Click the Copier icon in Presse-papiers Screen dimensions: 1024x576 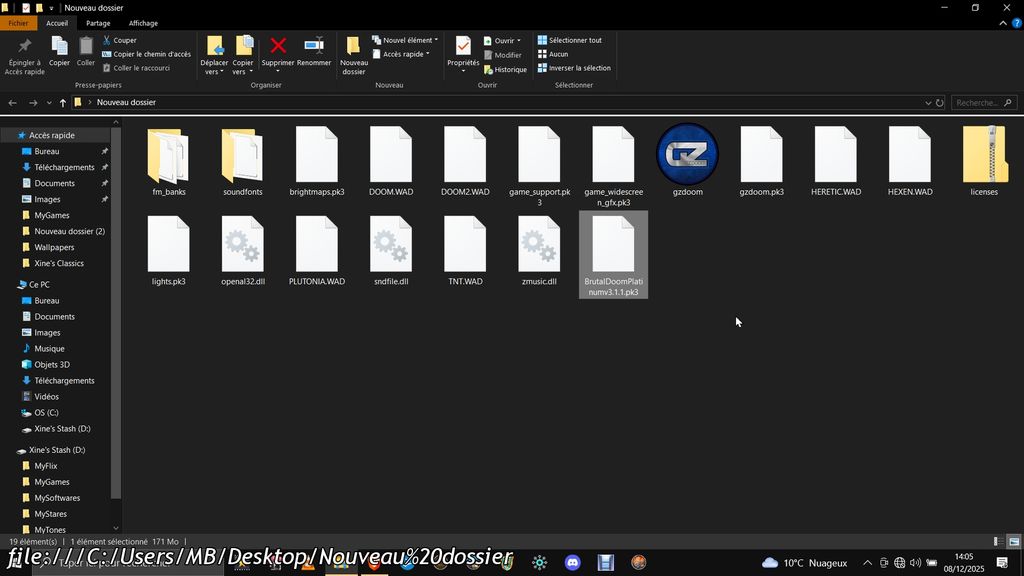[59, 47]
